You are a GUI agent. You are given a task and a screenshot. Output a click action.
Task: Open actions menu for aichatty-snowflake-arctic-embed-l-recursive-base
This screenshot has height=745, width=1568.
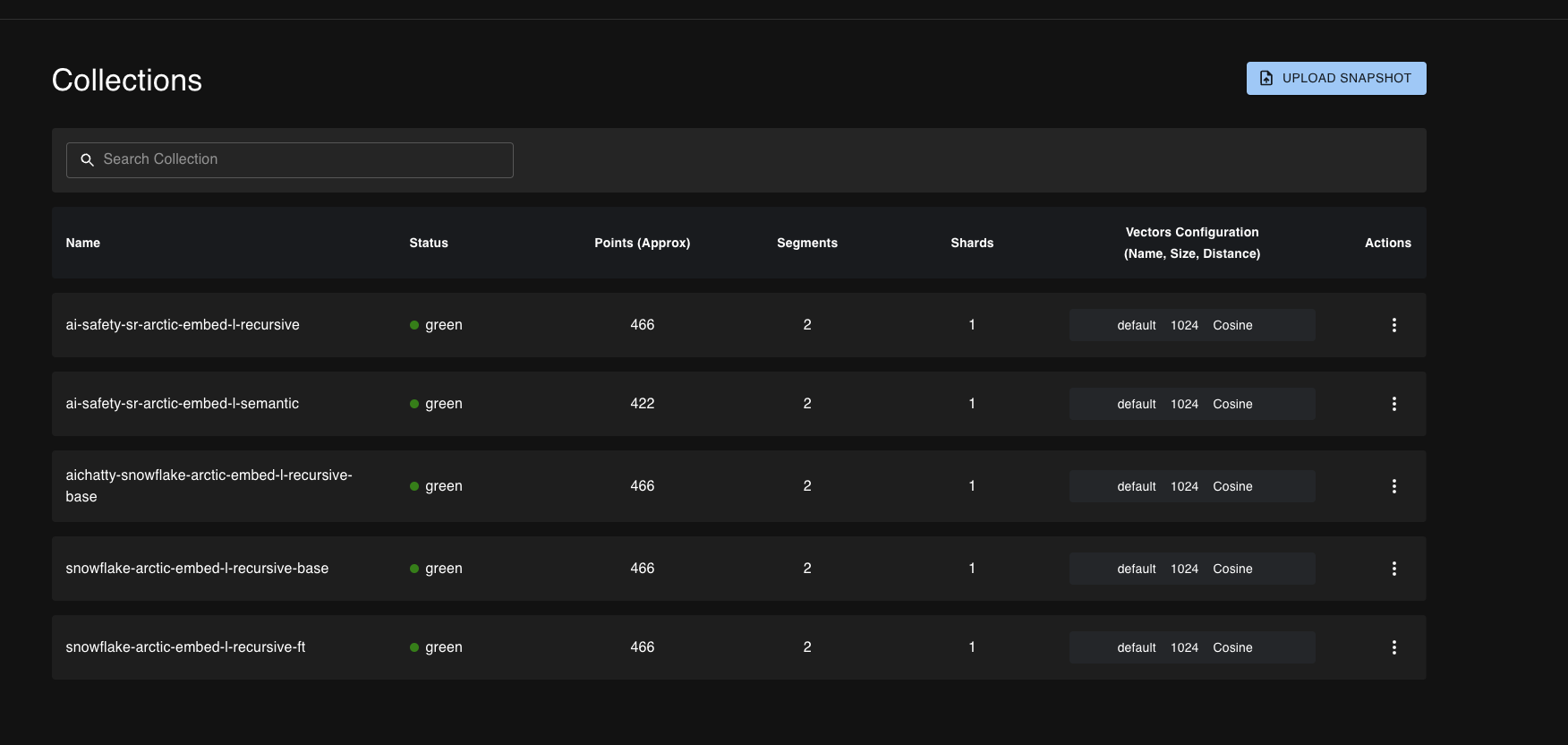pyautogui.click(x=1393, y=486)
